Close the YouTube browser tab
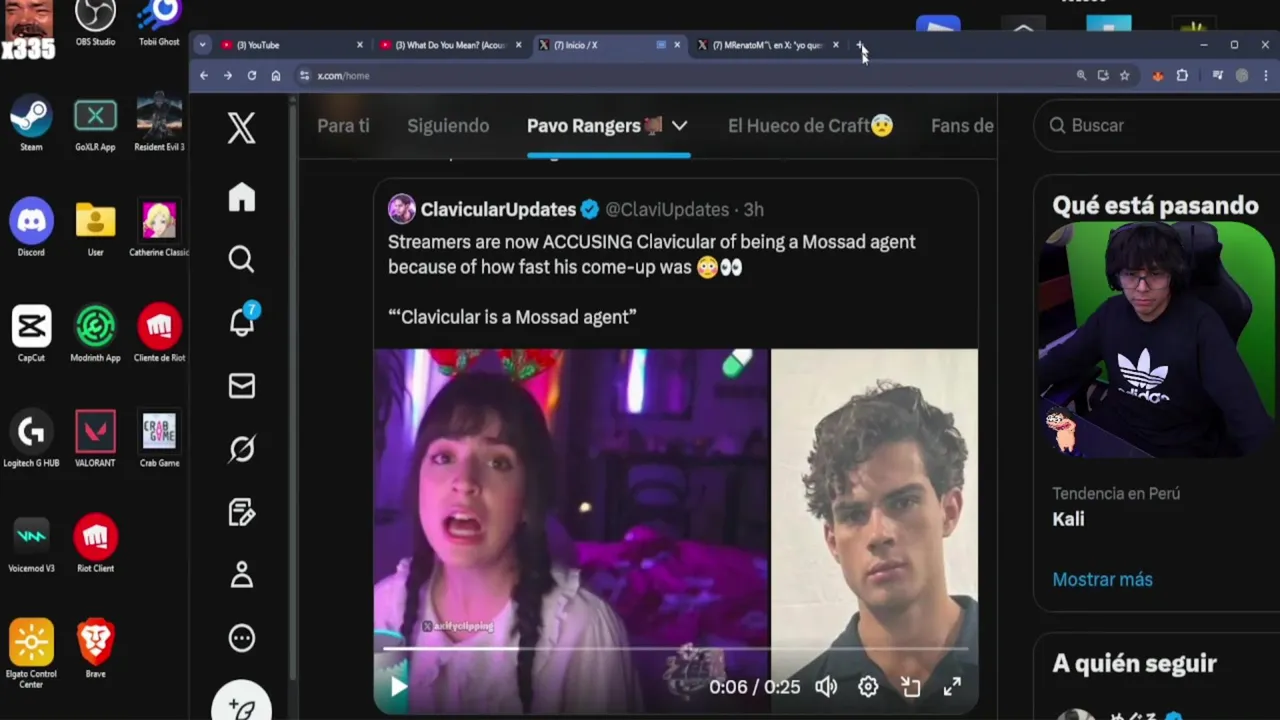Image resolution: width=1280 pixels, height=720 pixels. [360, 45]
